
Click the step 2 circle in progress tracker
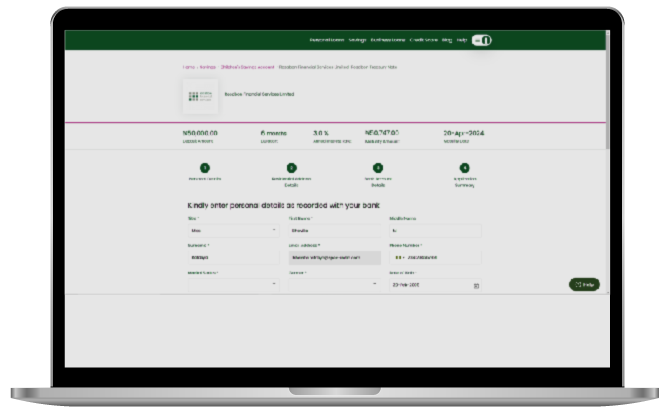291,168
